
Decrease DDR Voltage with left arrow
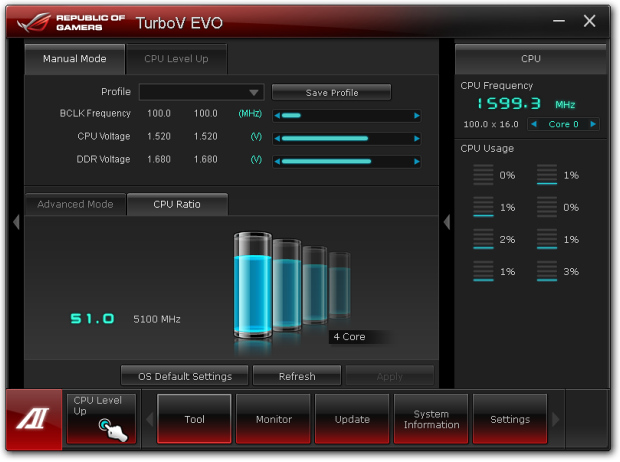pos(277,161)
